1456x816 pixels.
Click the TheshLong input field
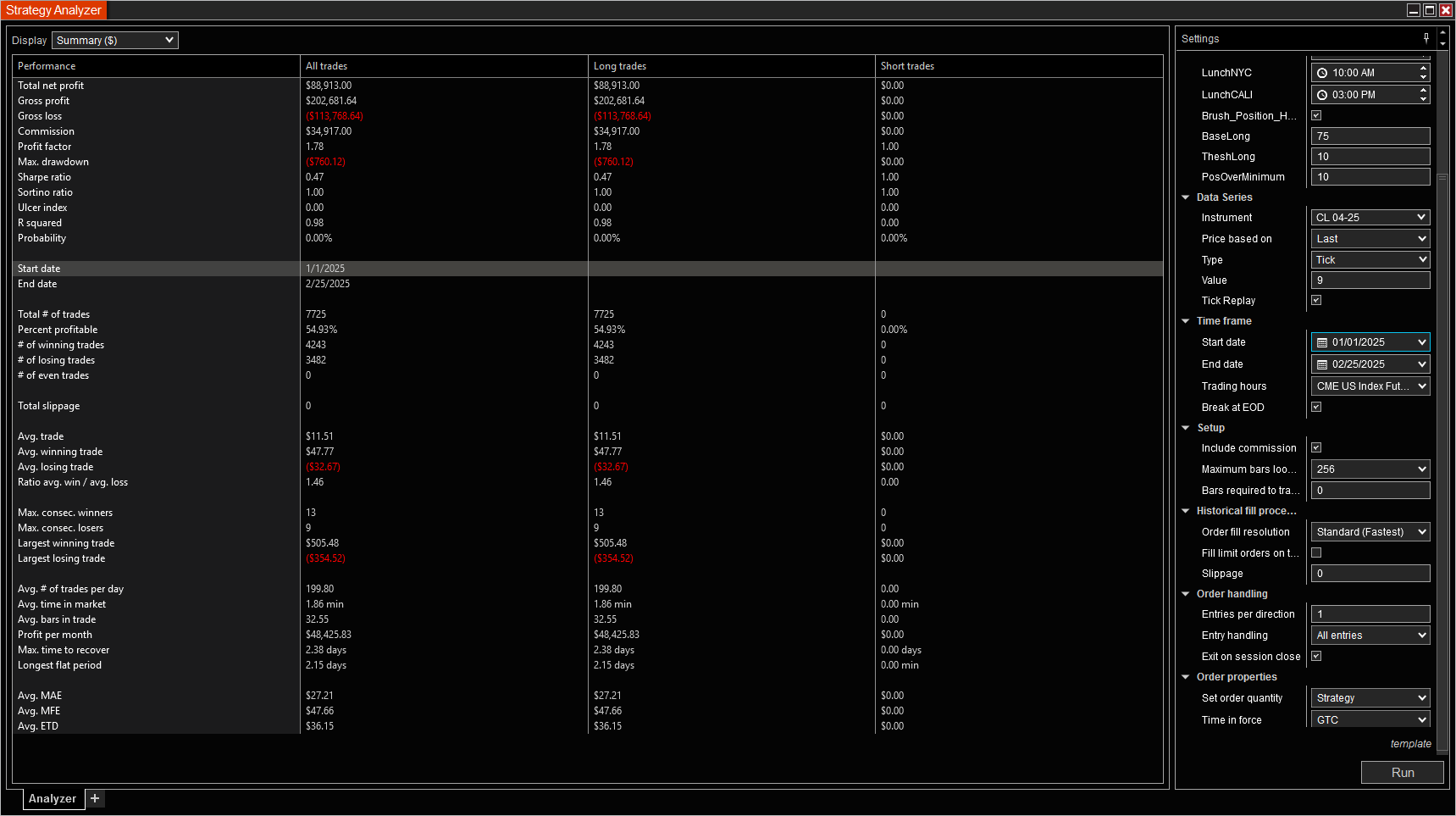[x=1370, y=157]
